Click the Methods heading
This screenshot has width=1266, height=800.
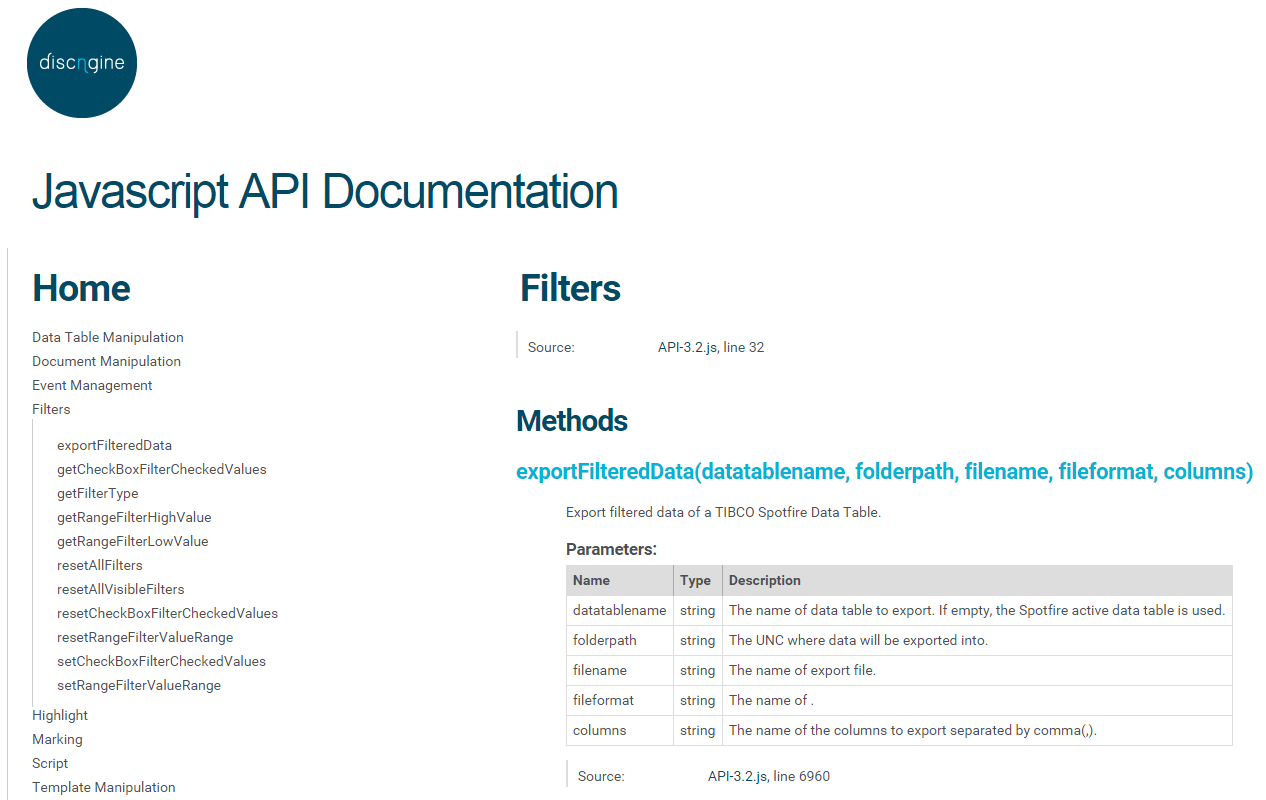[572, 421]
